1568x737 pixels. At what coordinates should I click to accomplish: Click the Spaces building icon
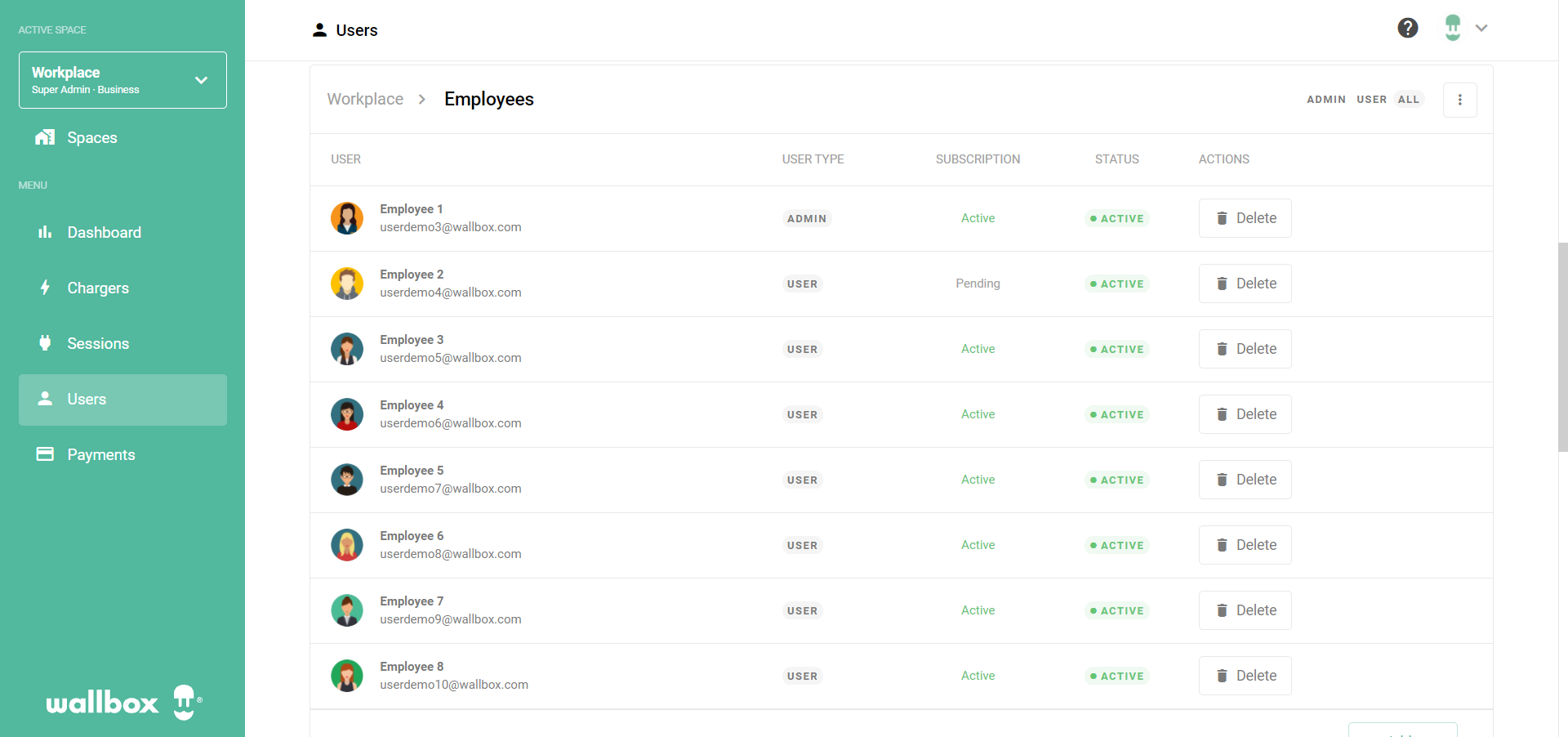click(x=45, y=137)
